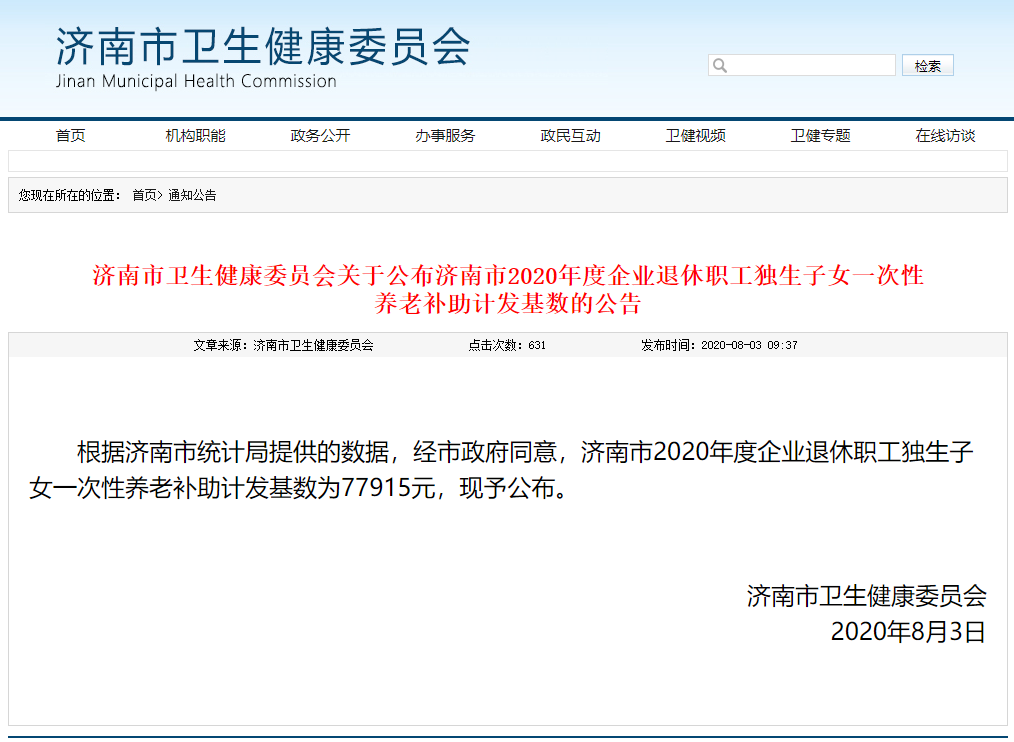Focus the search input field
1014x742 pixels.
pos(802,65)
